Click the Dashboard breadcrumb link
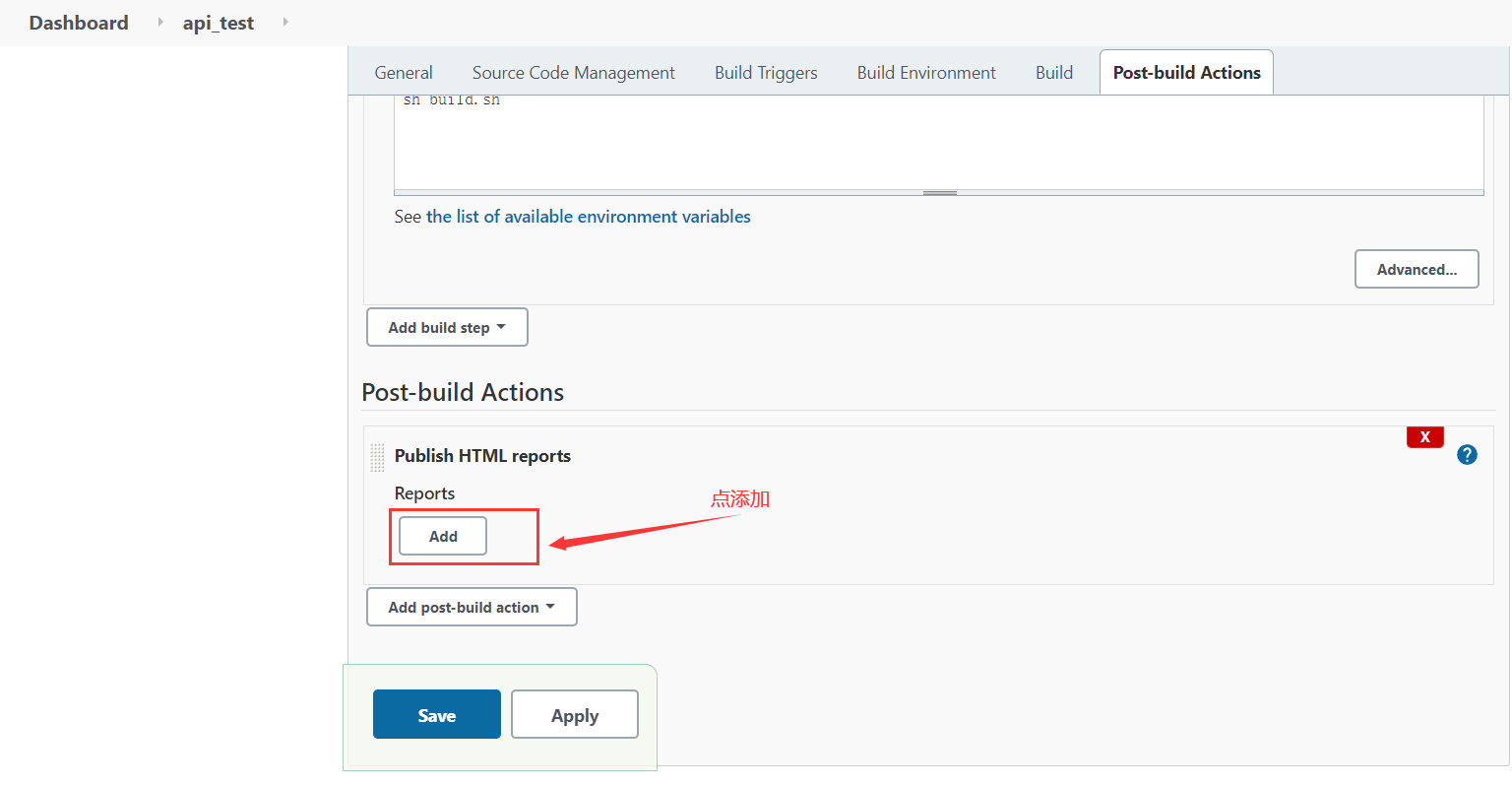The width and height of the screenshot is (1512, 786). (79, 23)
